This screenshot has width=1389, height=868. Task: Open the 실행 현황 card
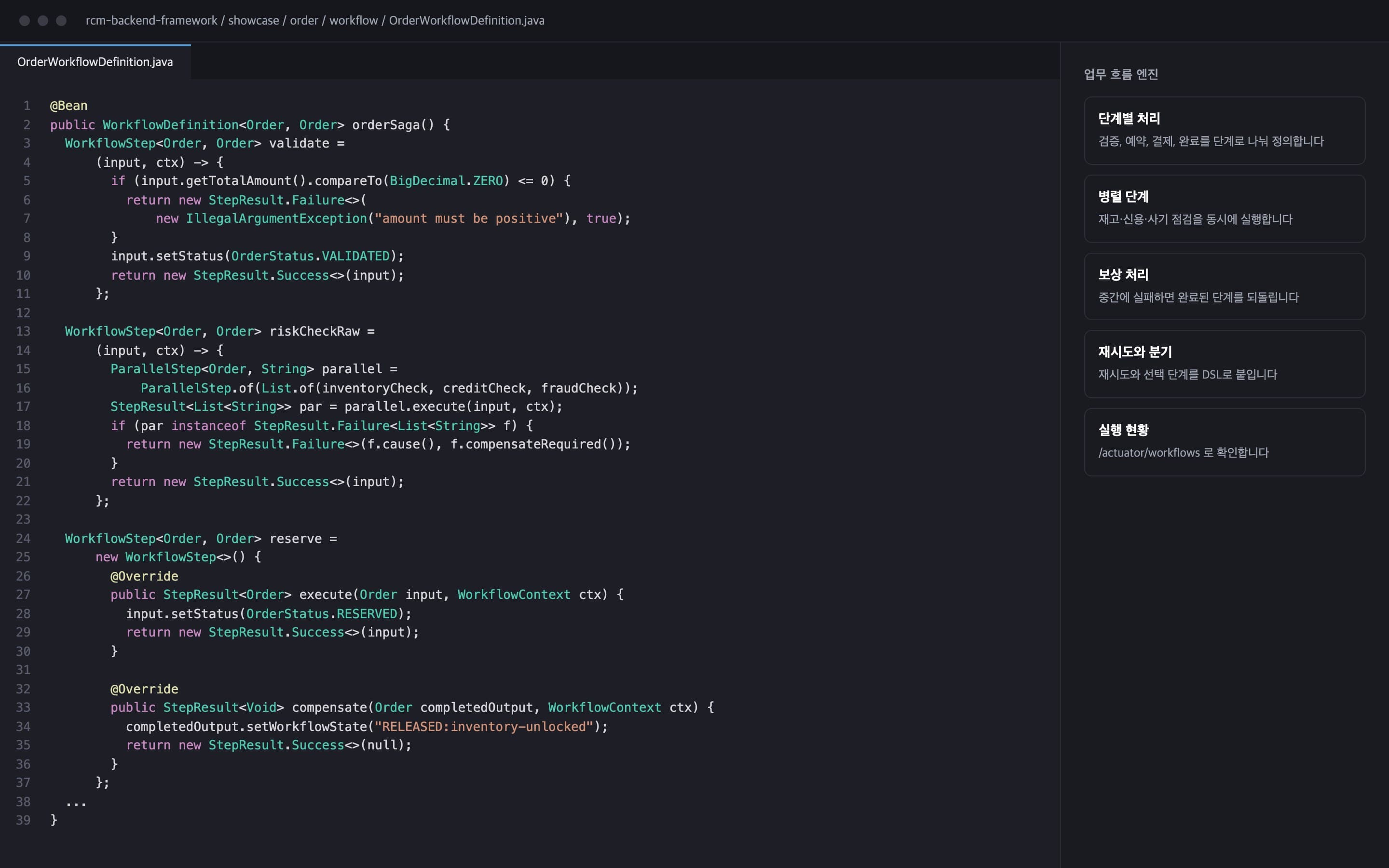pos(1224,441)
